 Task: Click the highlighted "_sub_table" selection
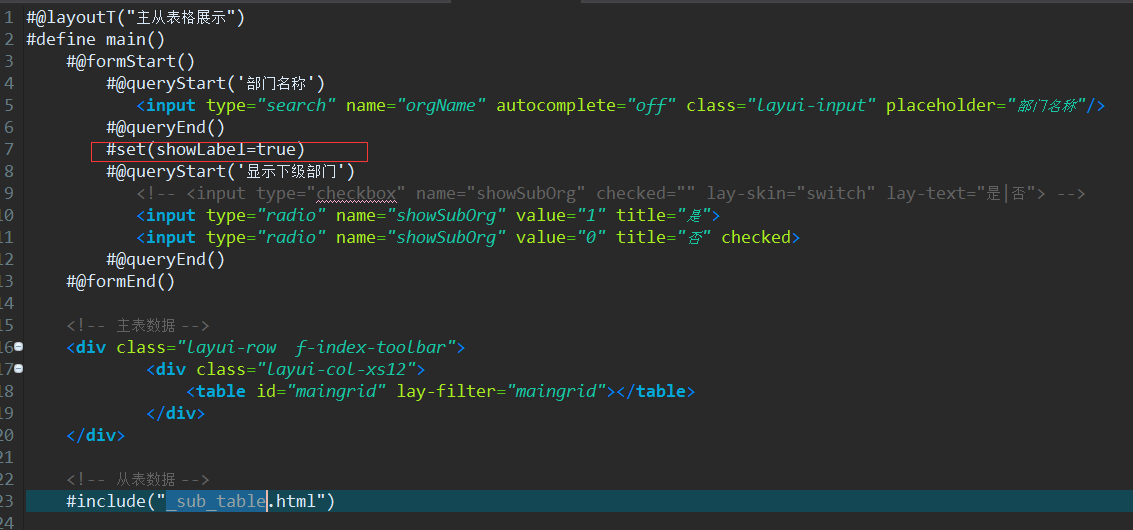[x=217, y=501]
